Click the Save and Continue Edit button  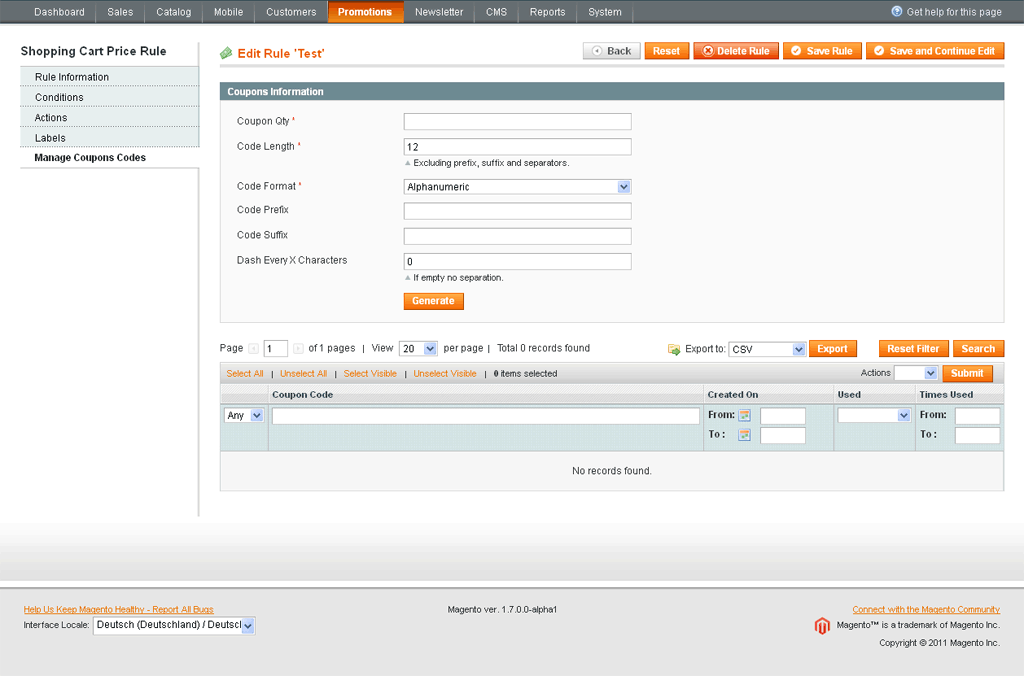point(935,51)
